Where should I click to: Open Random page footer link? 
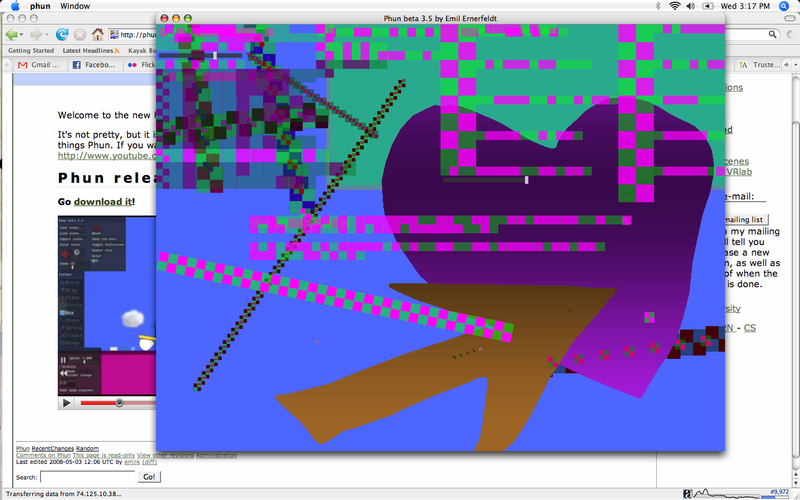[87, 448]
